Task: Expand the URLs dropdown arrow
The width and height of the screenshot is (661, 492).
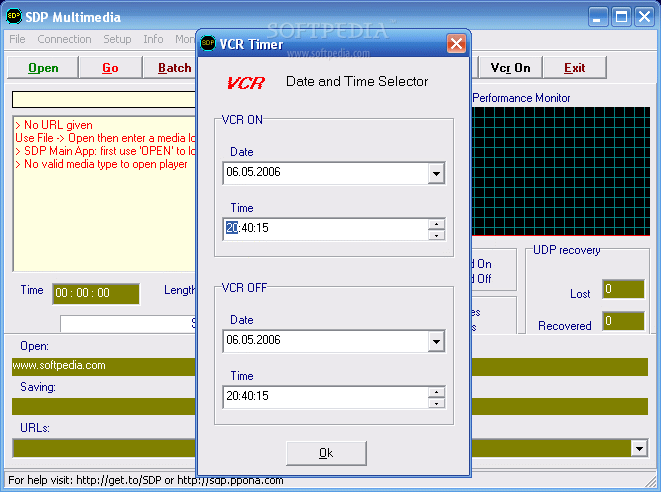Action: [x=639, y=448]
